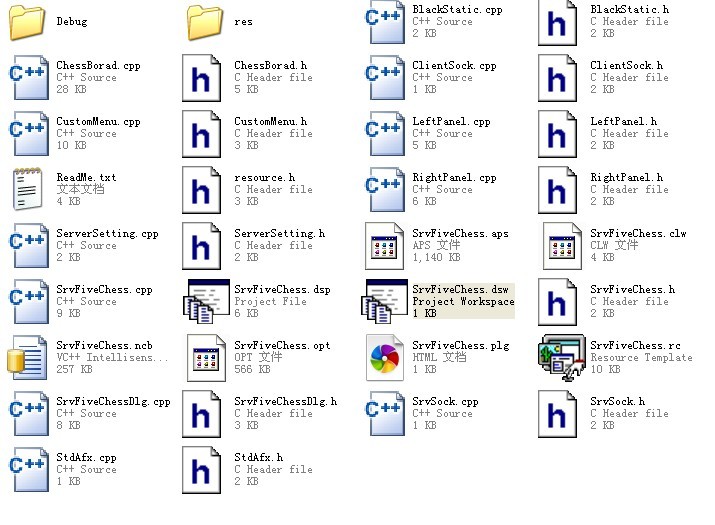Select the SrvFiveChess.aps file icon
This screenshot has width=715, height=525.
[x=384, y=246]
